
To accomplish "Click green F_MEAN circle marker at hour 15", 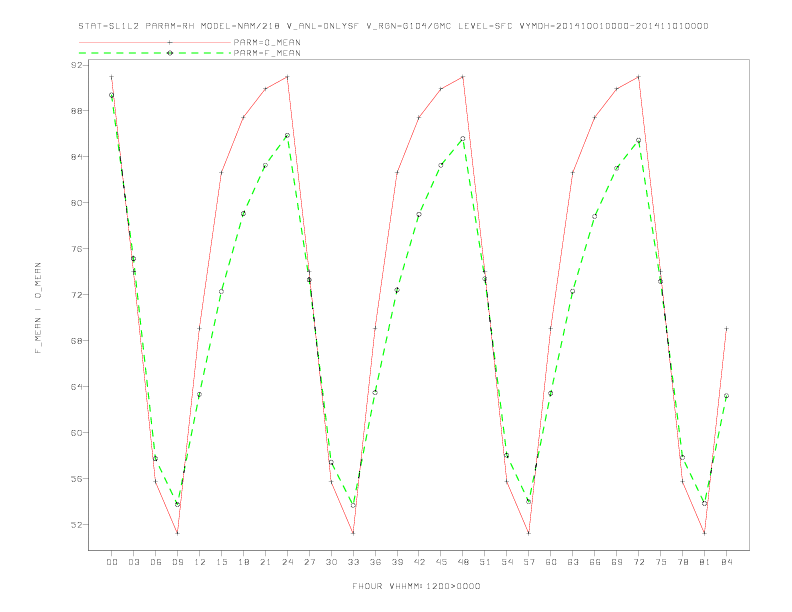I will point(221,291).
